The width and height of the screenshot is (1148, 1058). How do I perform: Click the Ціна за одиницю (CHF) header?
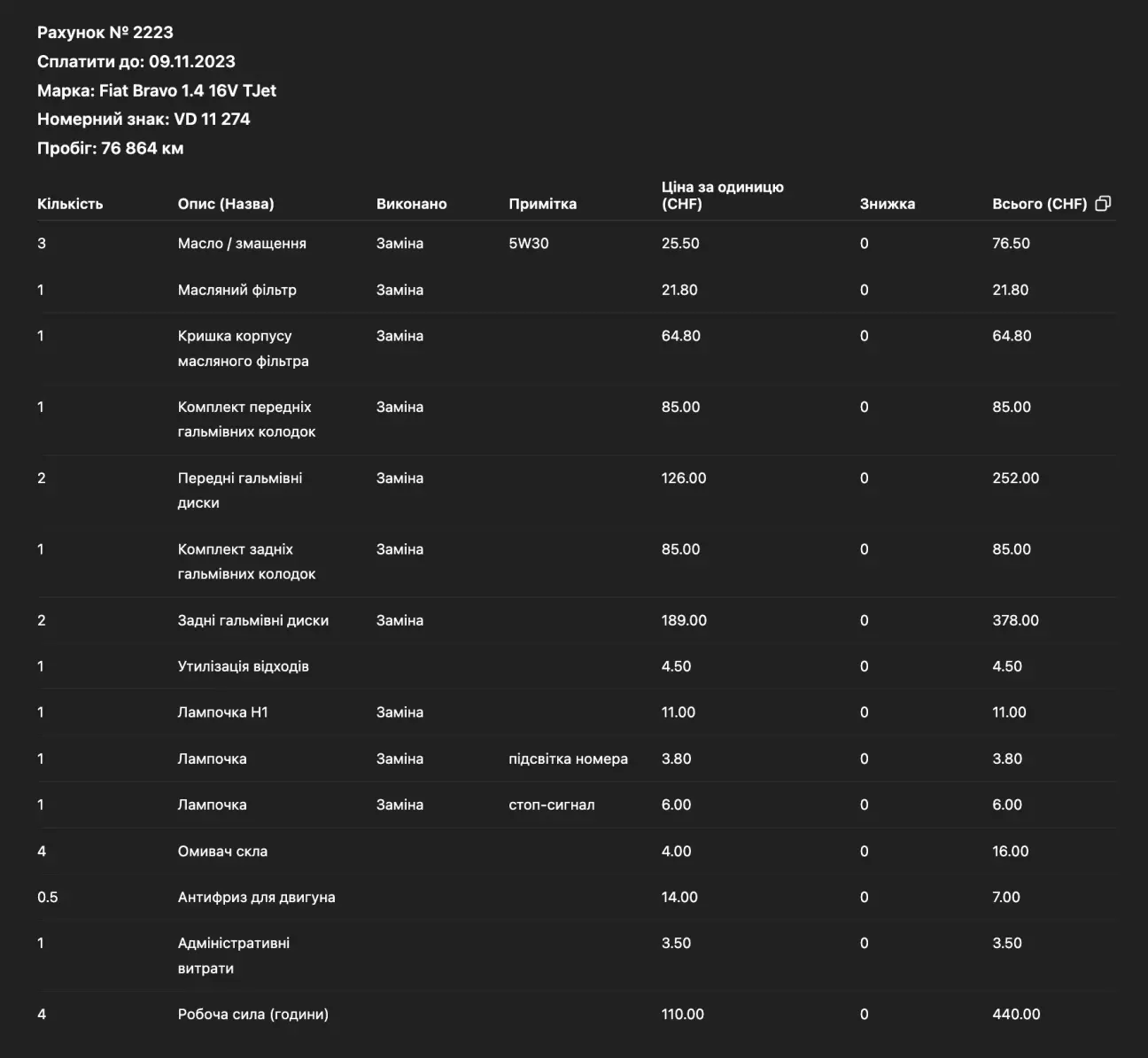(x=723, y=195)
